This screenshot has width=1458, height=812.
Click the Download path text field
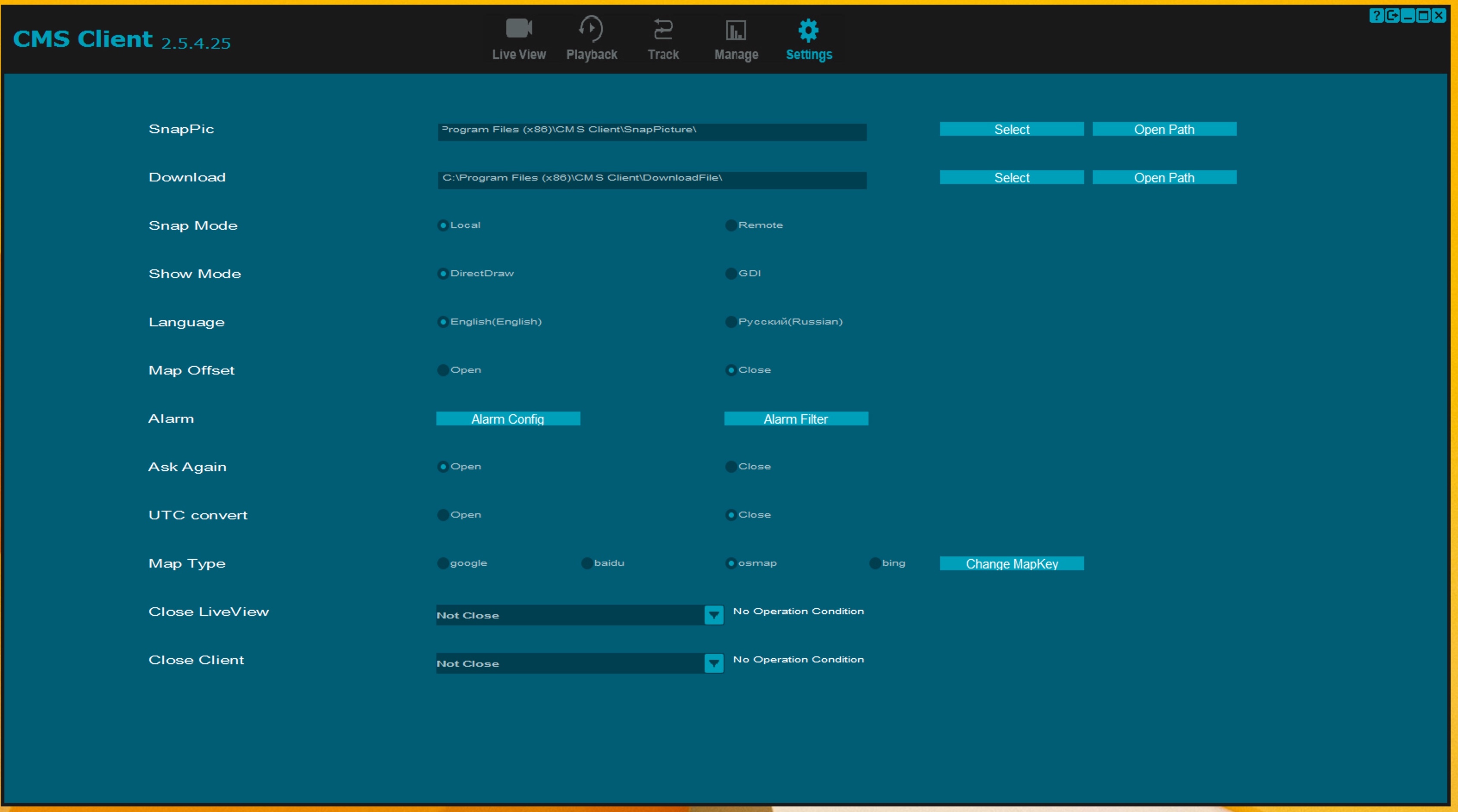(651, 179)
